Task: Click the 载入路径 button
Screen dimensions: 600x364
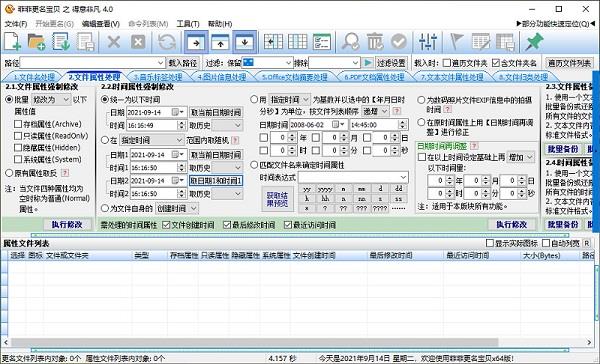Action: pos(183,63)
